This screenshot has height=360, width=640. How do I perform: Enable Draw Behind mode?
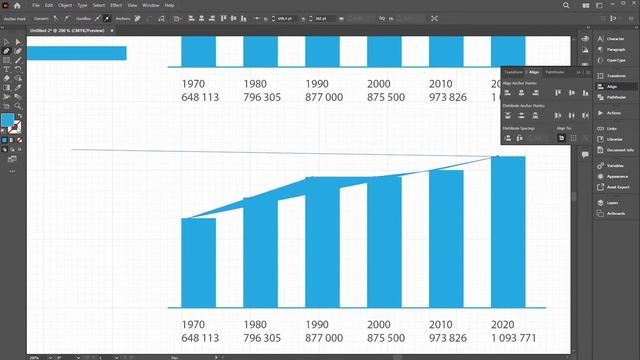point(11,150)
